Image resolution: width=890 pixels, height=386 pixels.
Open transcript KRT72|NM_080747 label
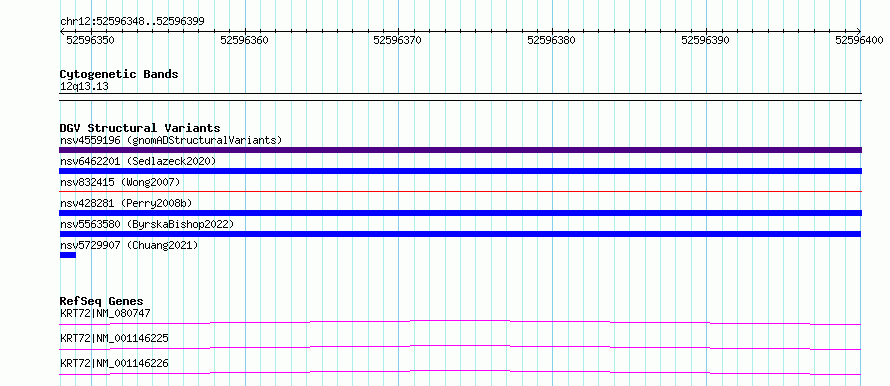coord(105,313)
